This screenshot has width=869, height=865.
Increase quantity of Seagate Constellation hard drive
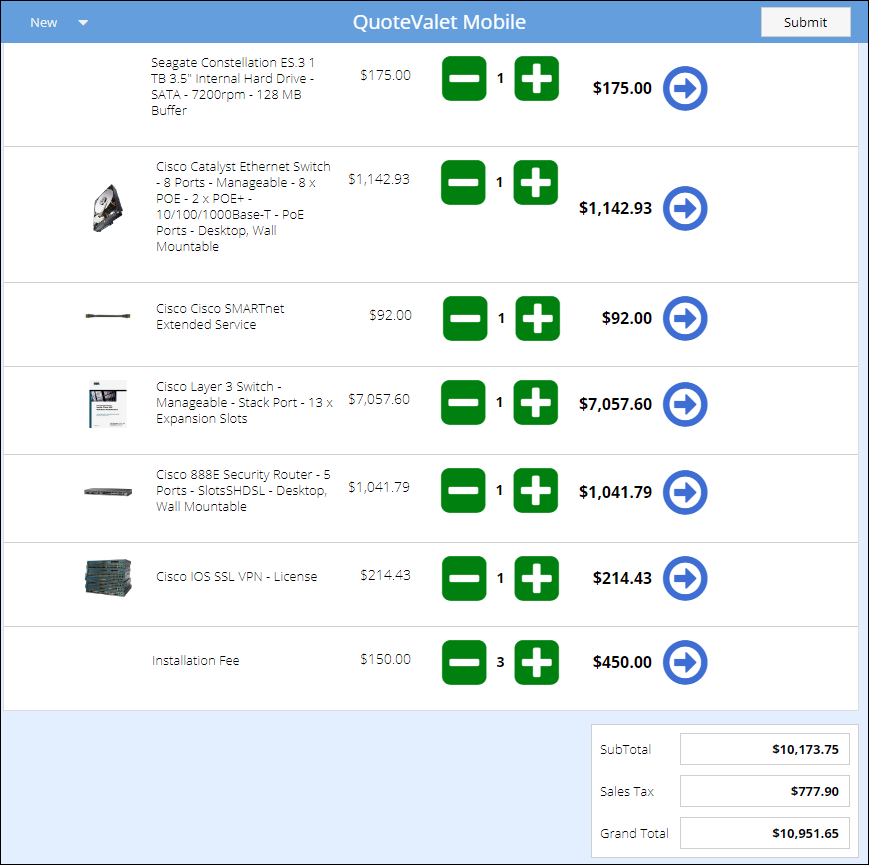click(x=536, y=79)
